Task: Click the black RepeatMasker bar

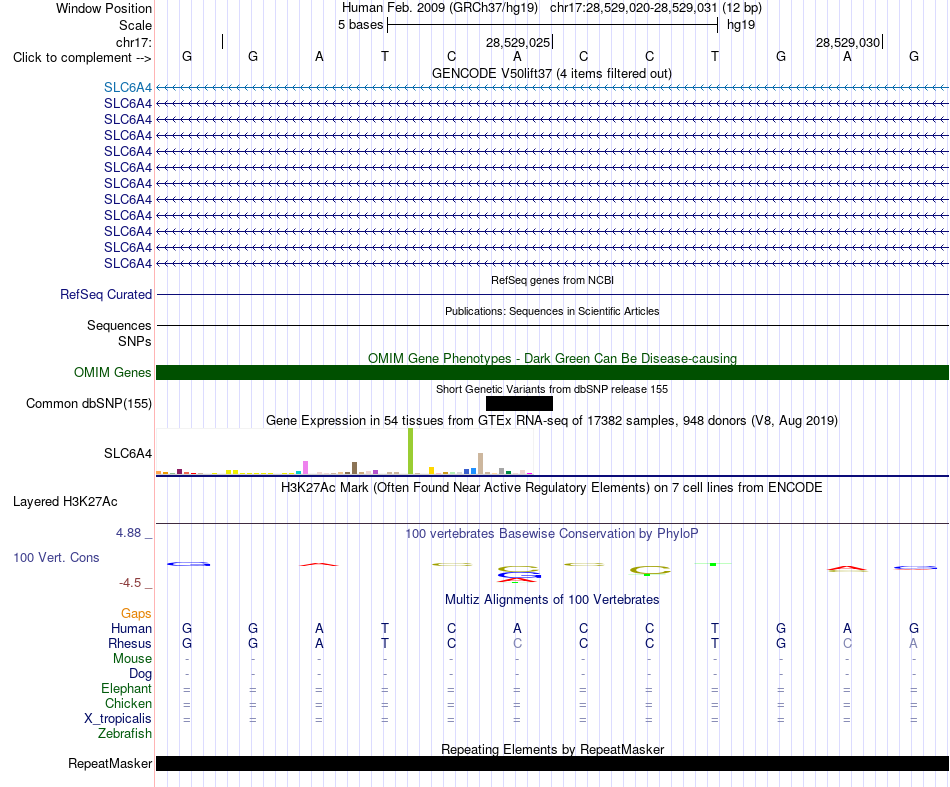Action: 552,763
